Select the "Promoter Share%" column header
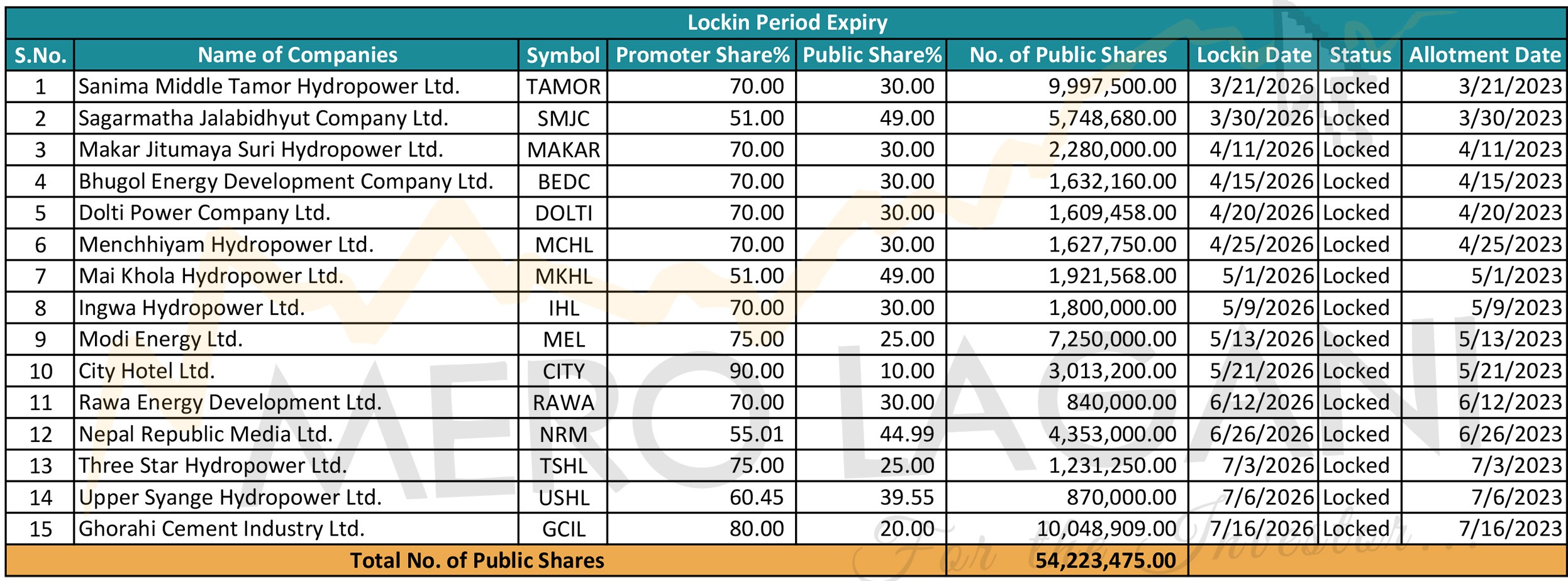This screenshot has height=581, width=1568. 702,55
